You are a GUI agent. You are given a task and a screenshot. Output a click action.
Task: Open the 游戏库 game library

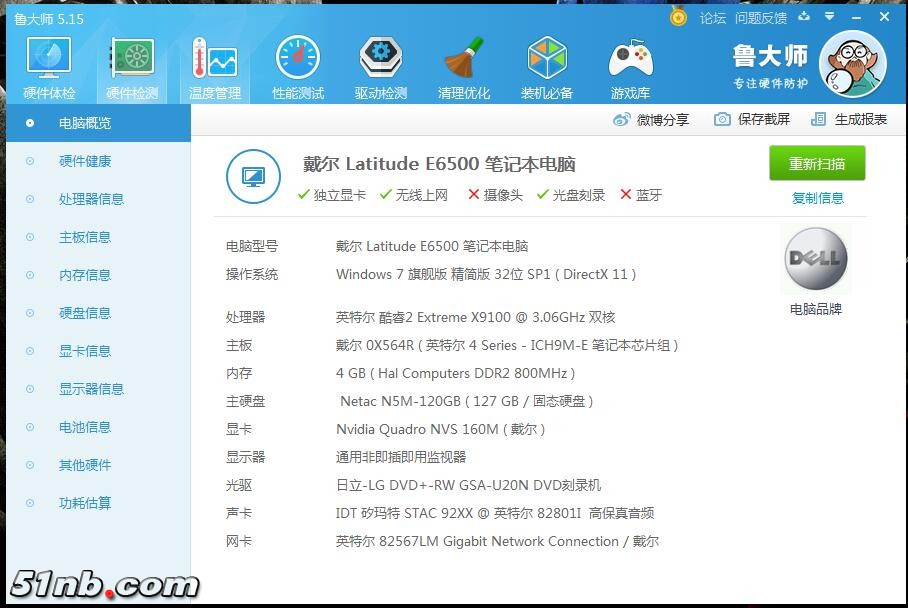coord(630,68)
